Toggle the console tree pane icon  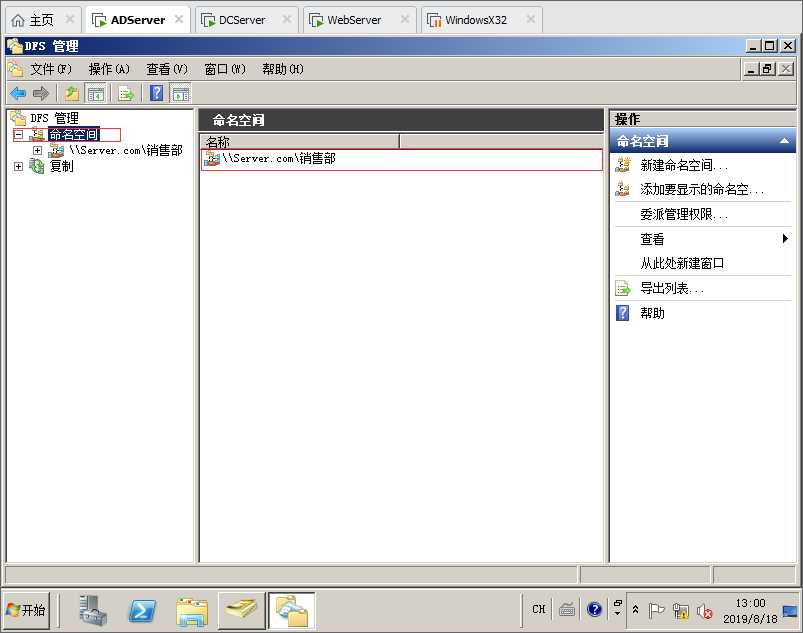point(96,94)
